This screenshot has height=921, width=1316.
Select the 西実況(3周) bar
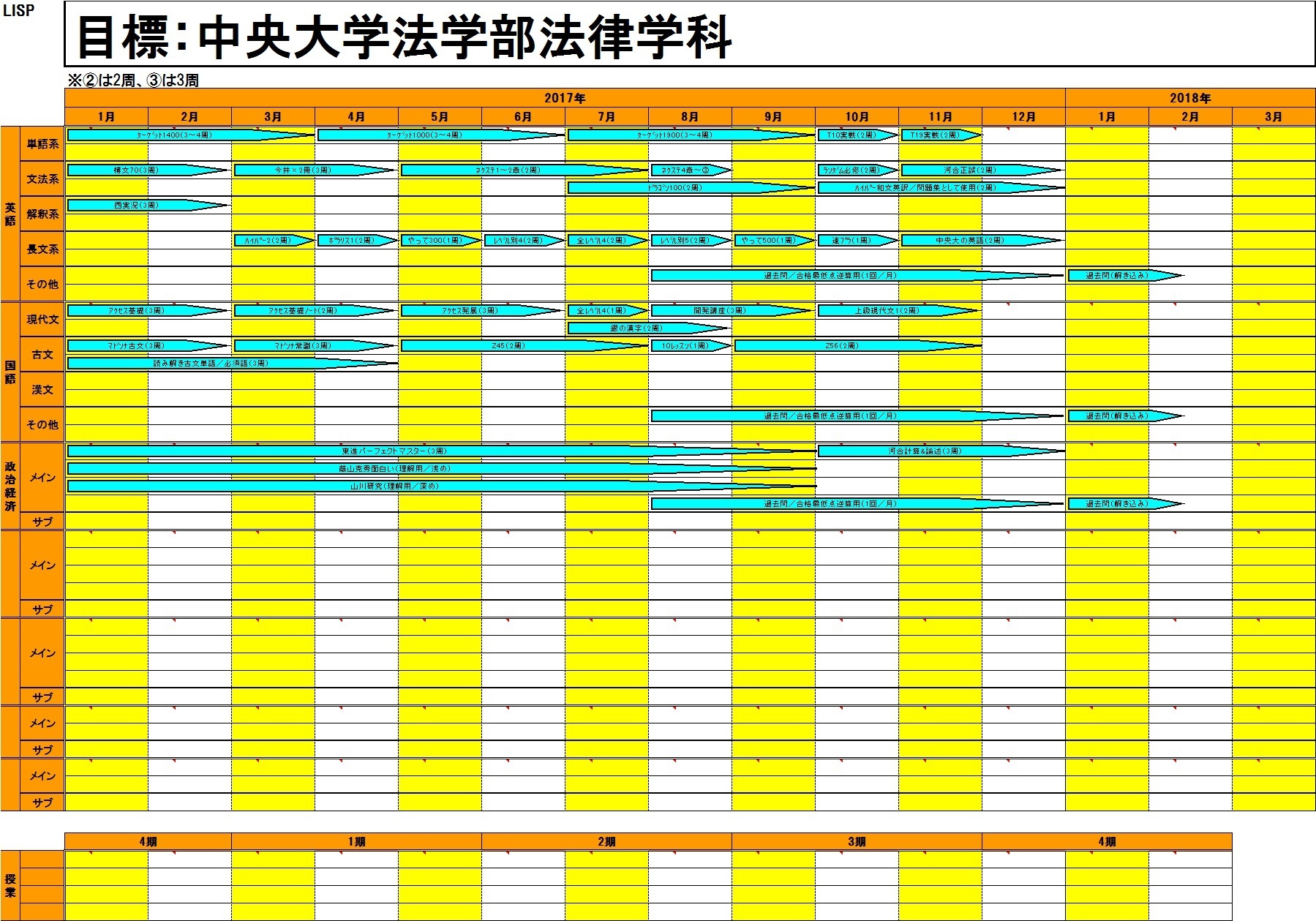pyautogui.click(x=148, y=206)
